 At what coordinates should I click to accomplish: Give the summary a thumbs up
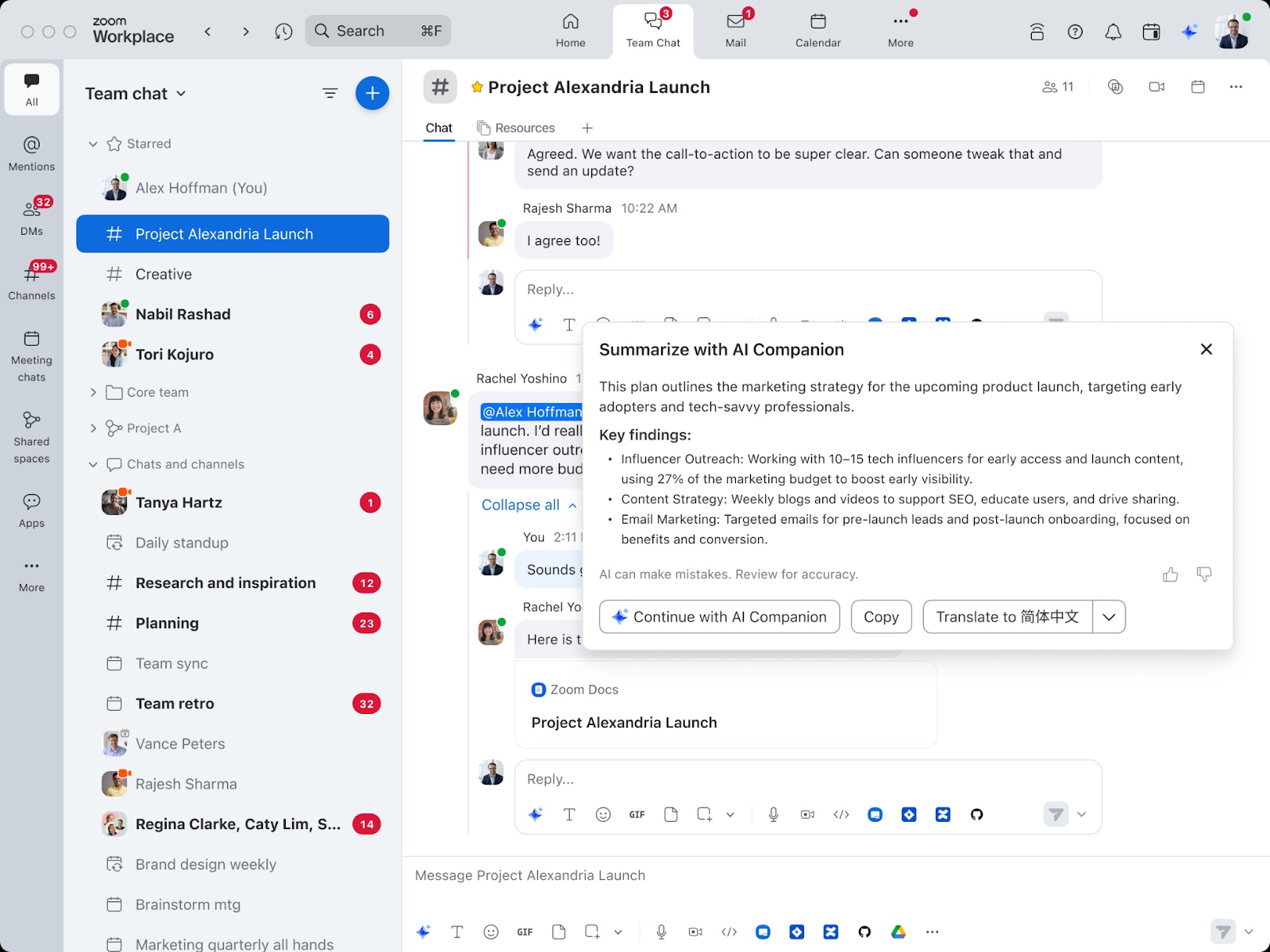pos(1170,574)
